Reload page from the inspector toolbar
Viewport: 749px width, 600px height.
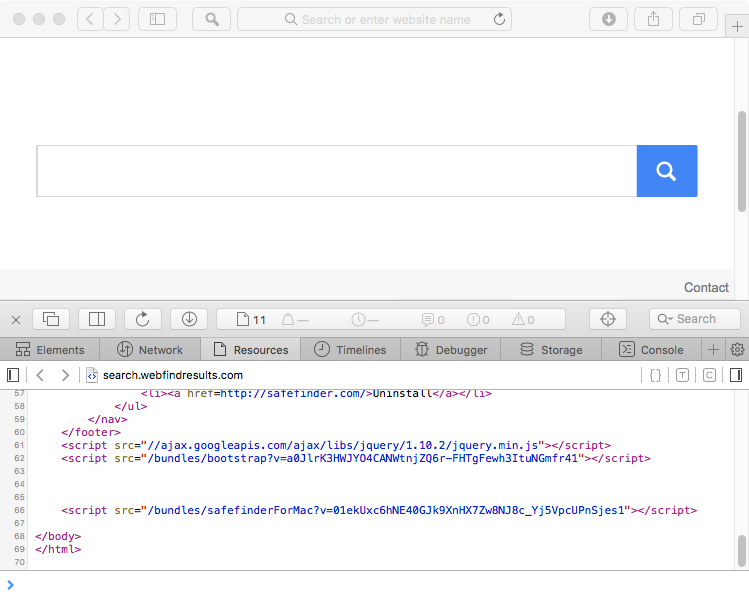tap(143, 319)
